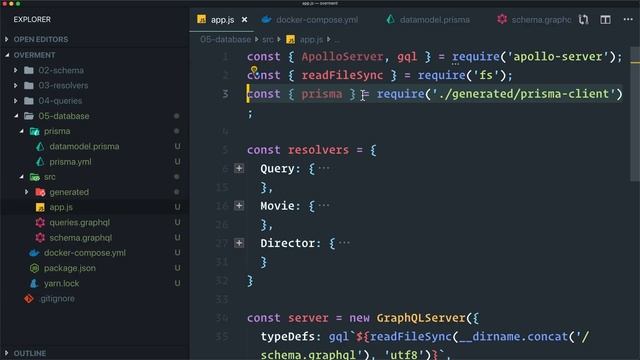640x360 pixels.
Task: Open docker-compose.yml file in the explorer tree
Action: 85,253
